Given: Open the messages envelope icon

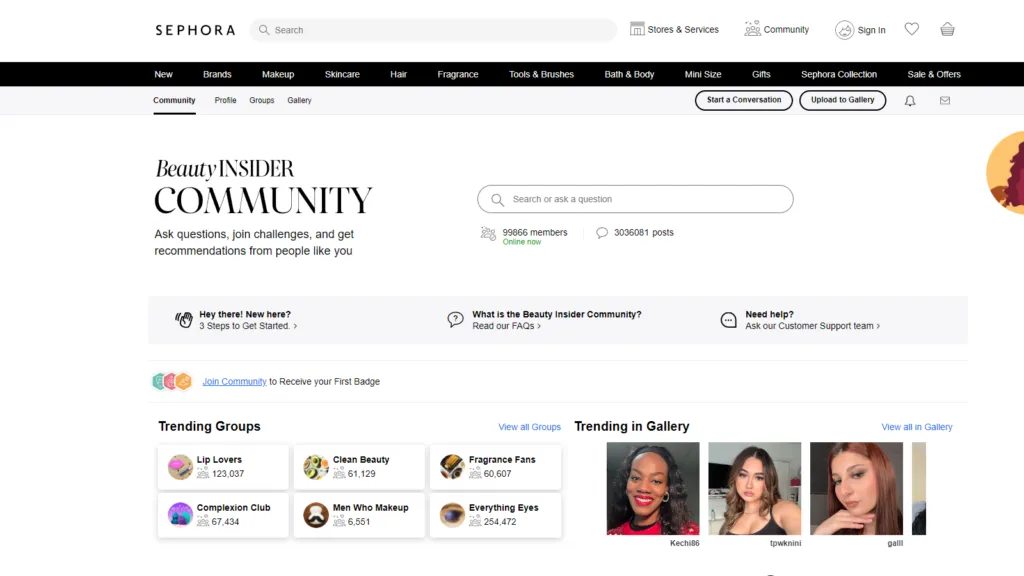Looking at the screenshot, I should point(945,101).
